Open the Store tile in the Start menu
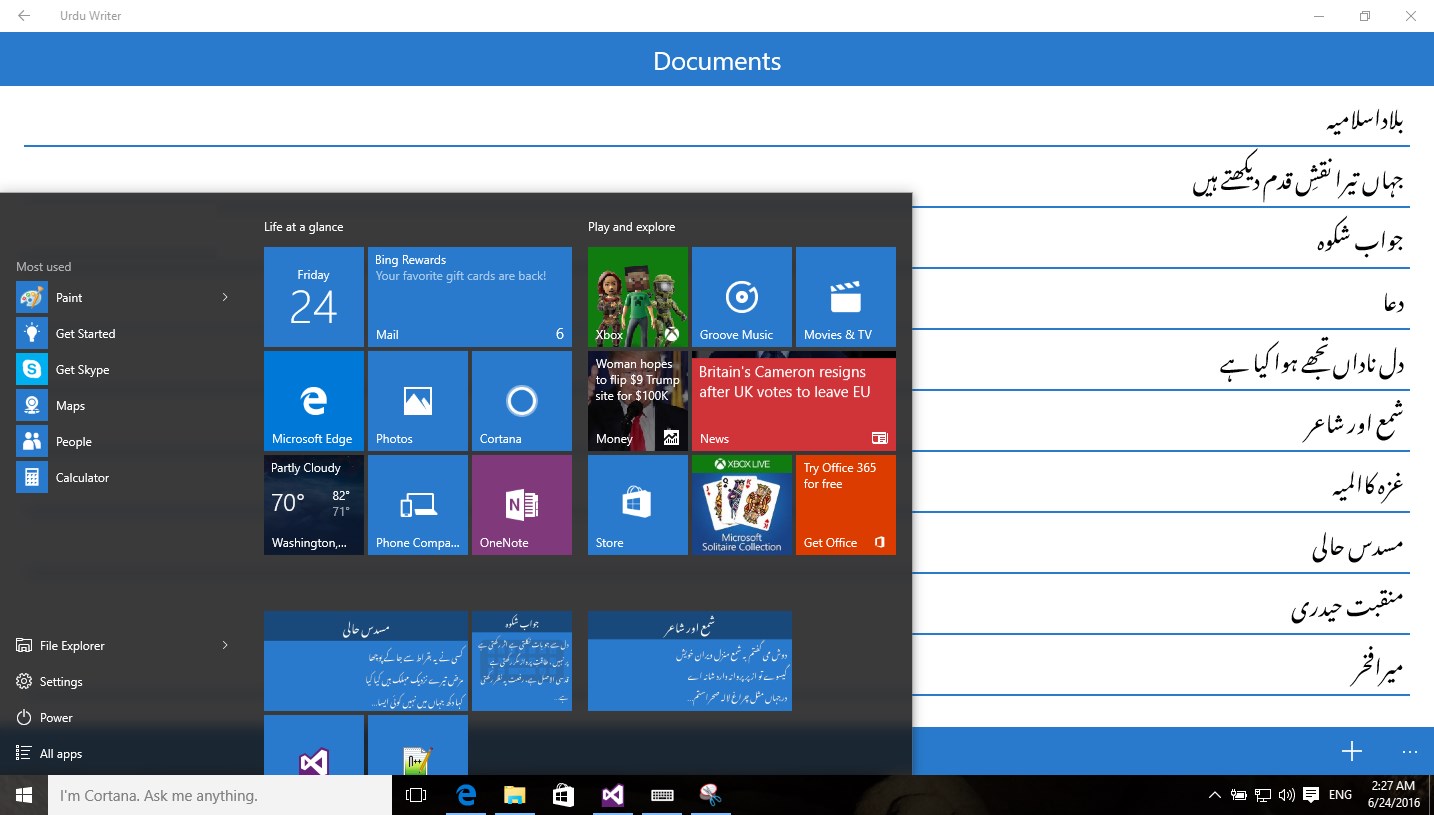1434x815 pixels. (638, 505)
